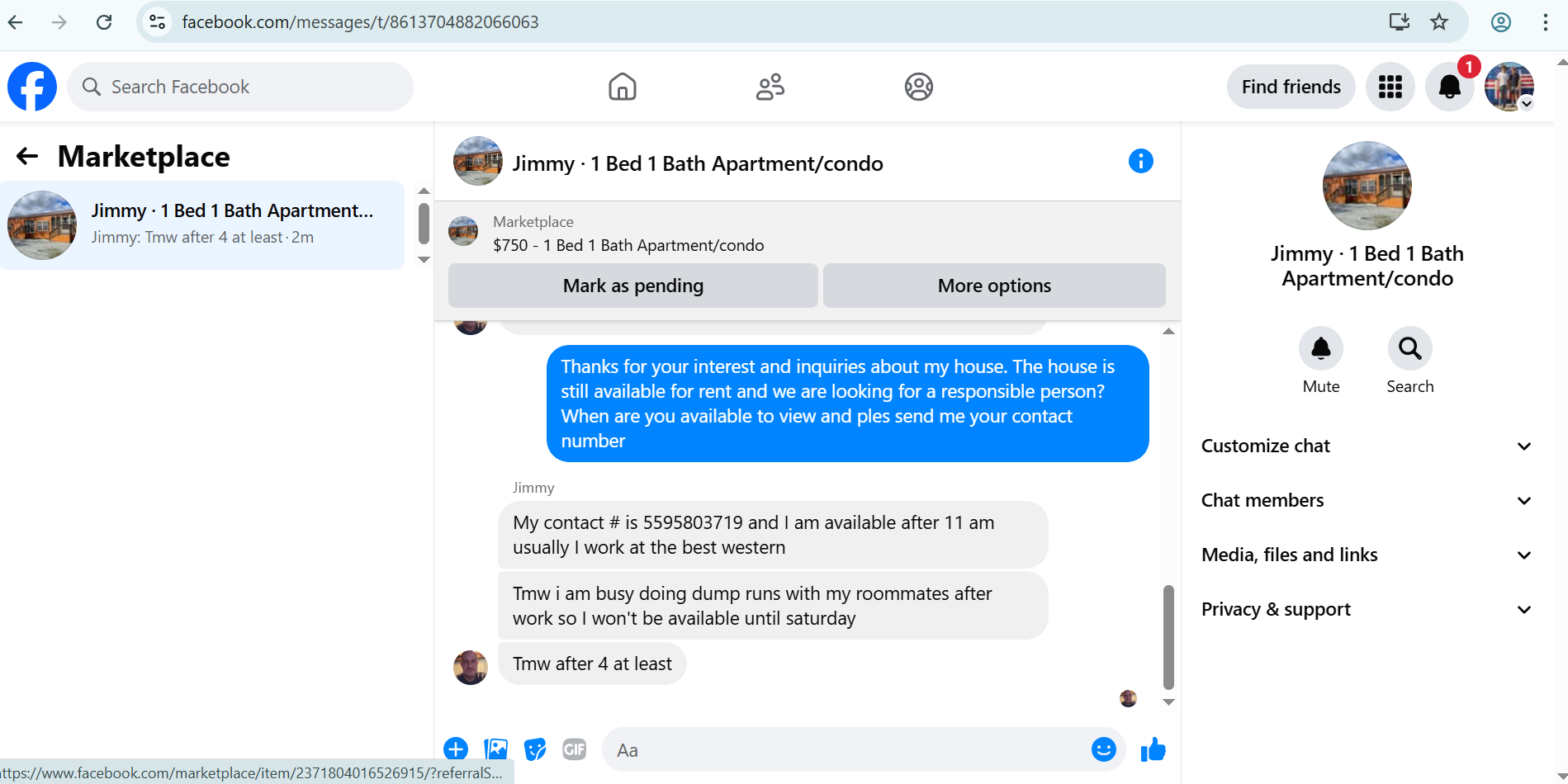Click the Jimmy conversation title header
Screen dimensions: 1568x784
[698, 163]
